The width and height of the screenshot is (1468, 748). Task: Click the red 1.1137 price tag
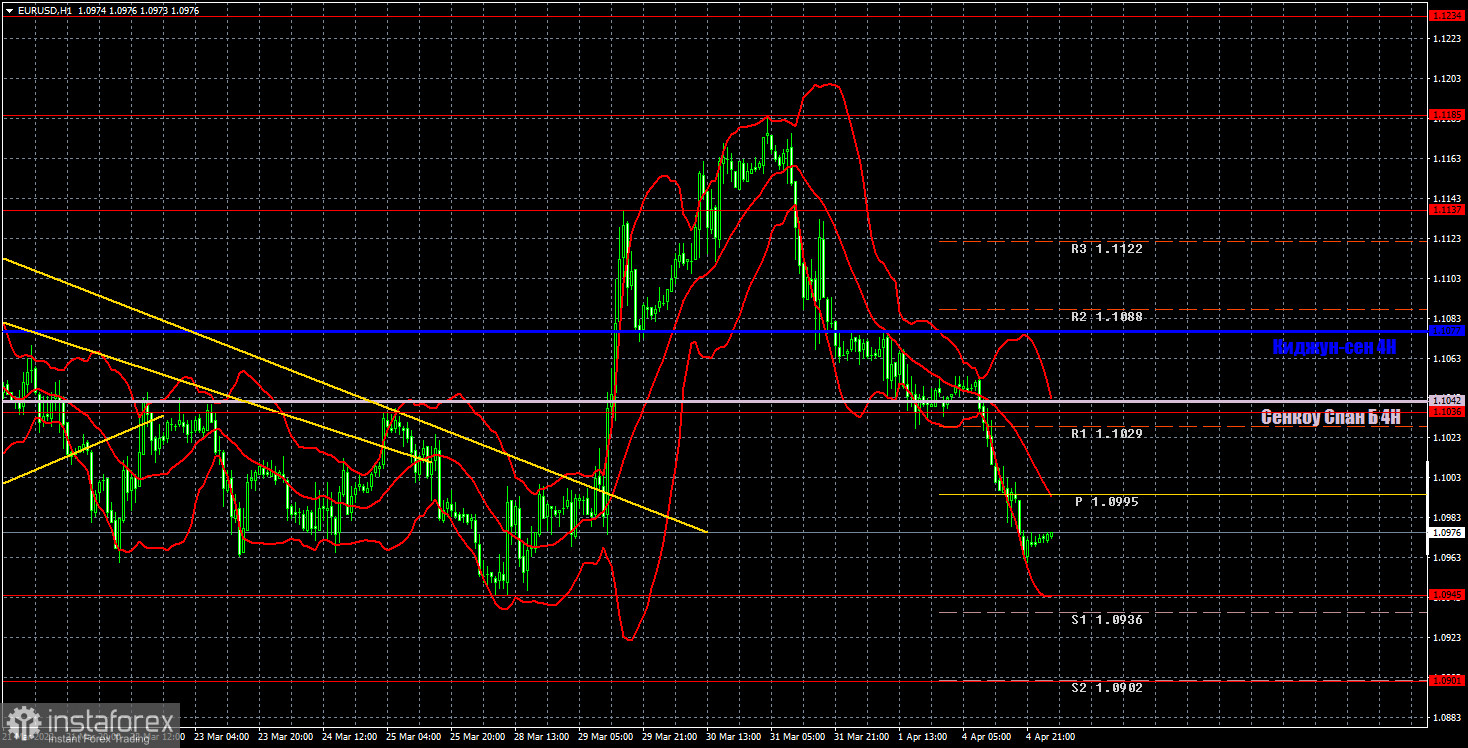pyautogui.click(x=1448, y=210)
